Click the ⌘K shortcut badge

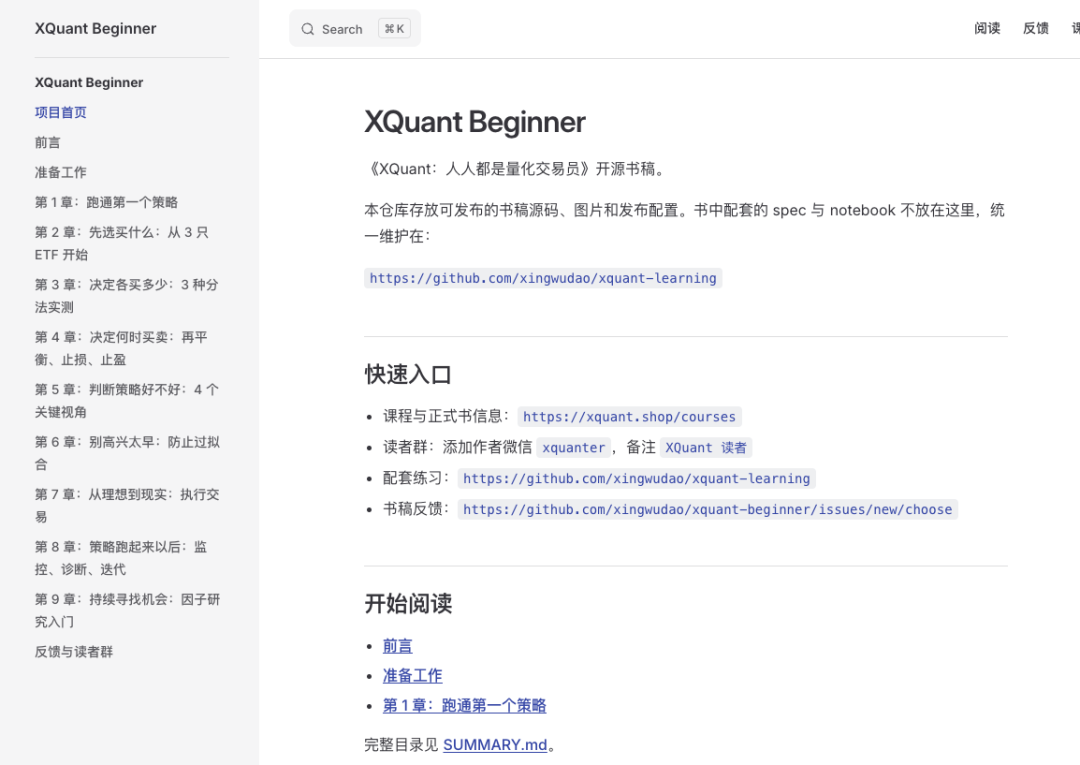(395, 28)
